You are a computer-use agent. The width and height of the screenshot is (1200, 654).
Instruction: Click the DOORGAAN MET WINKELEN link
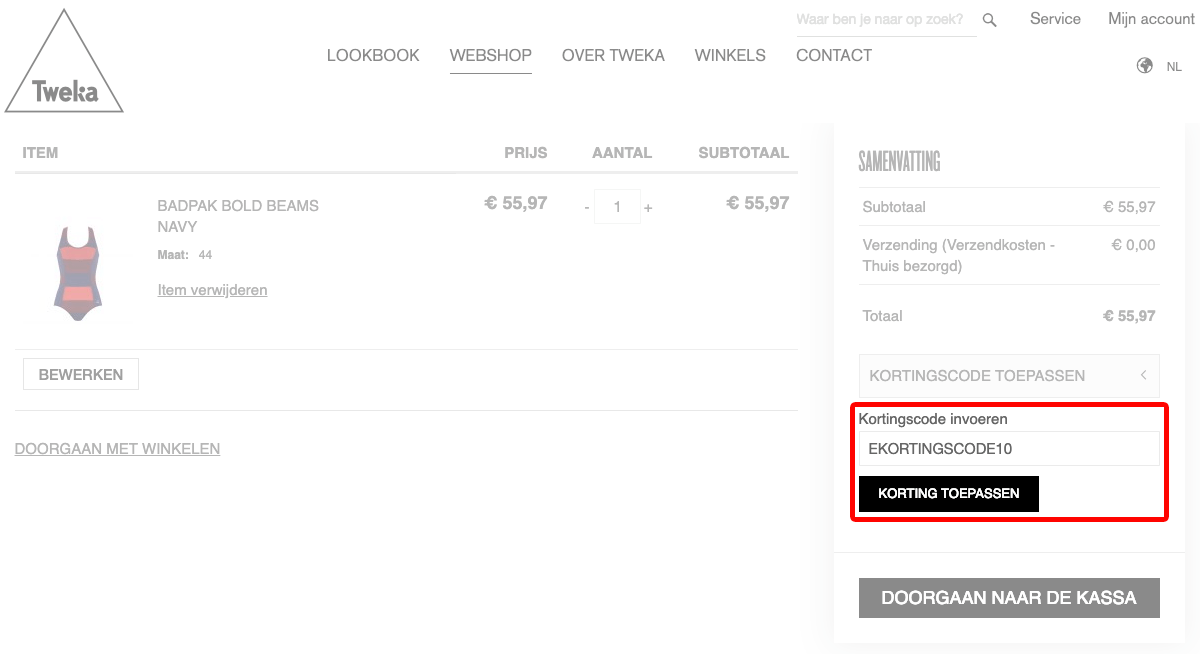coord(117,449)
